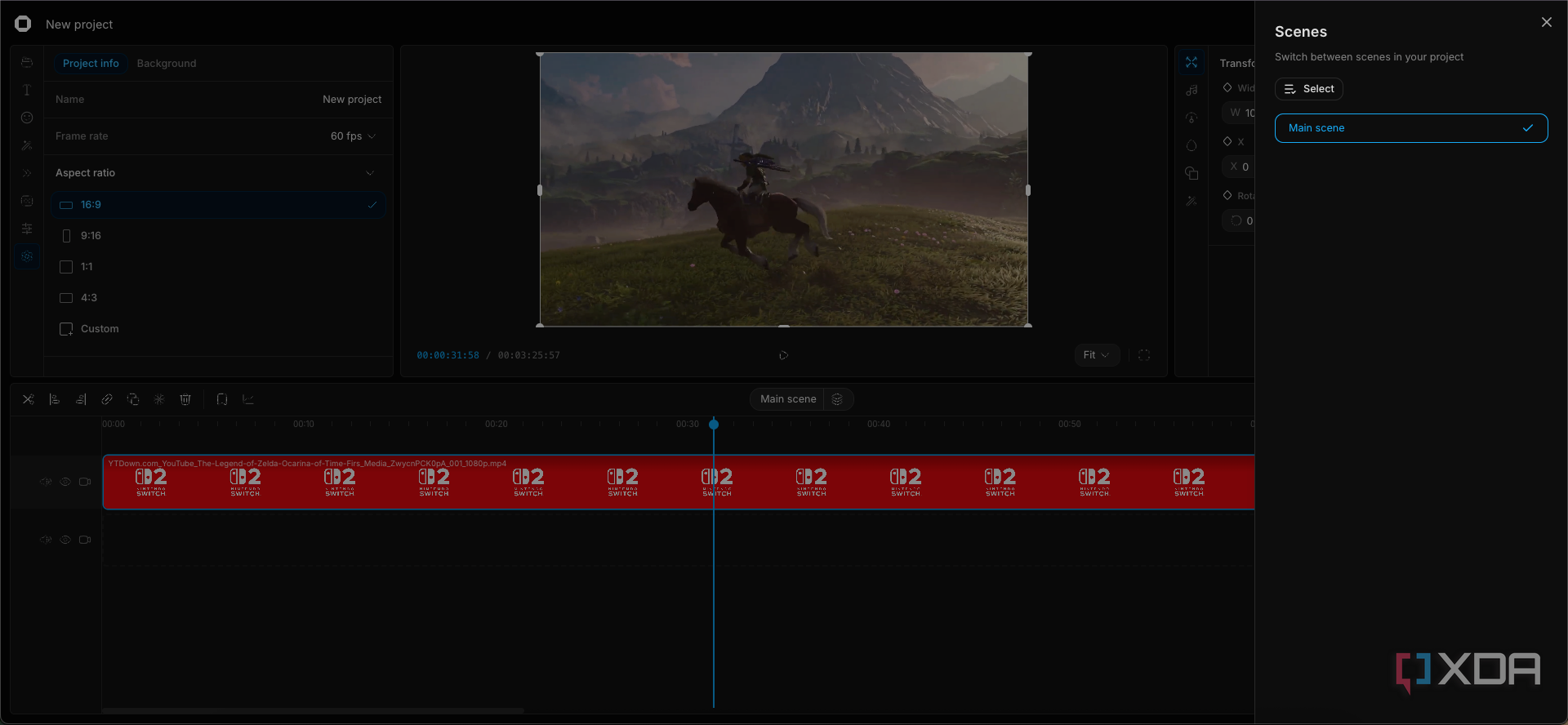
Task: Open the transitions double-arrow icon
Action: (x=27, y=173)
